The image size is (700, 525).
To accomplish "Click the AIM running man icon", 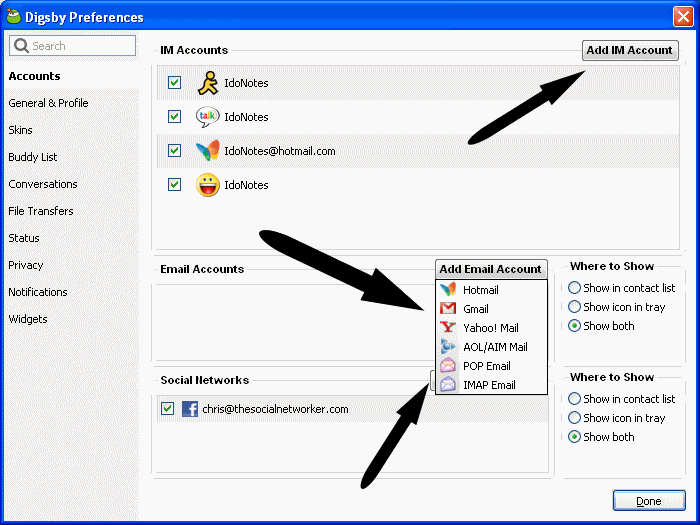I will coord(208,83).
